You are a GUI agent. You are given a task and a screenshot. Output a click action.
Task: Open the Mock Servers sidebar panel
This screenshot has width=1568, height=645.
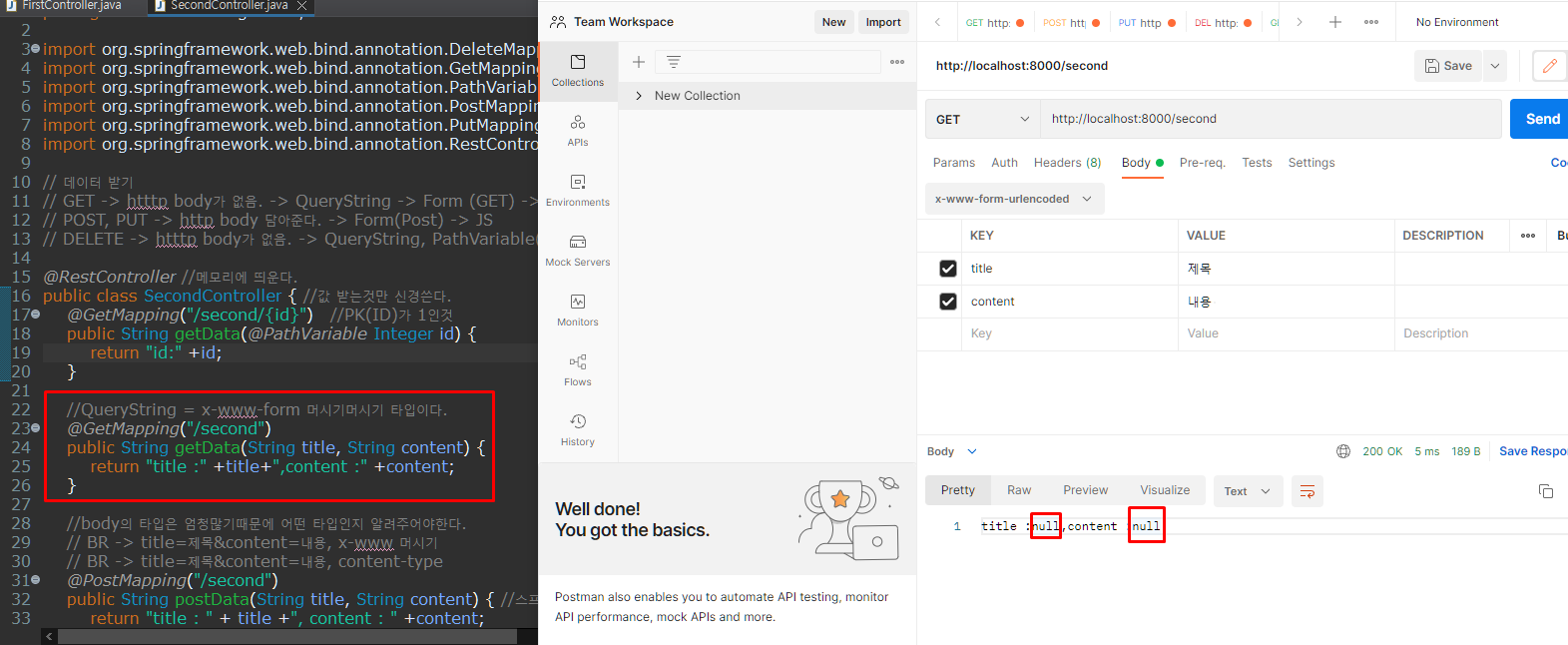(578, 251)
